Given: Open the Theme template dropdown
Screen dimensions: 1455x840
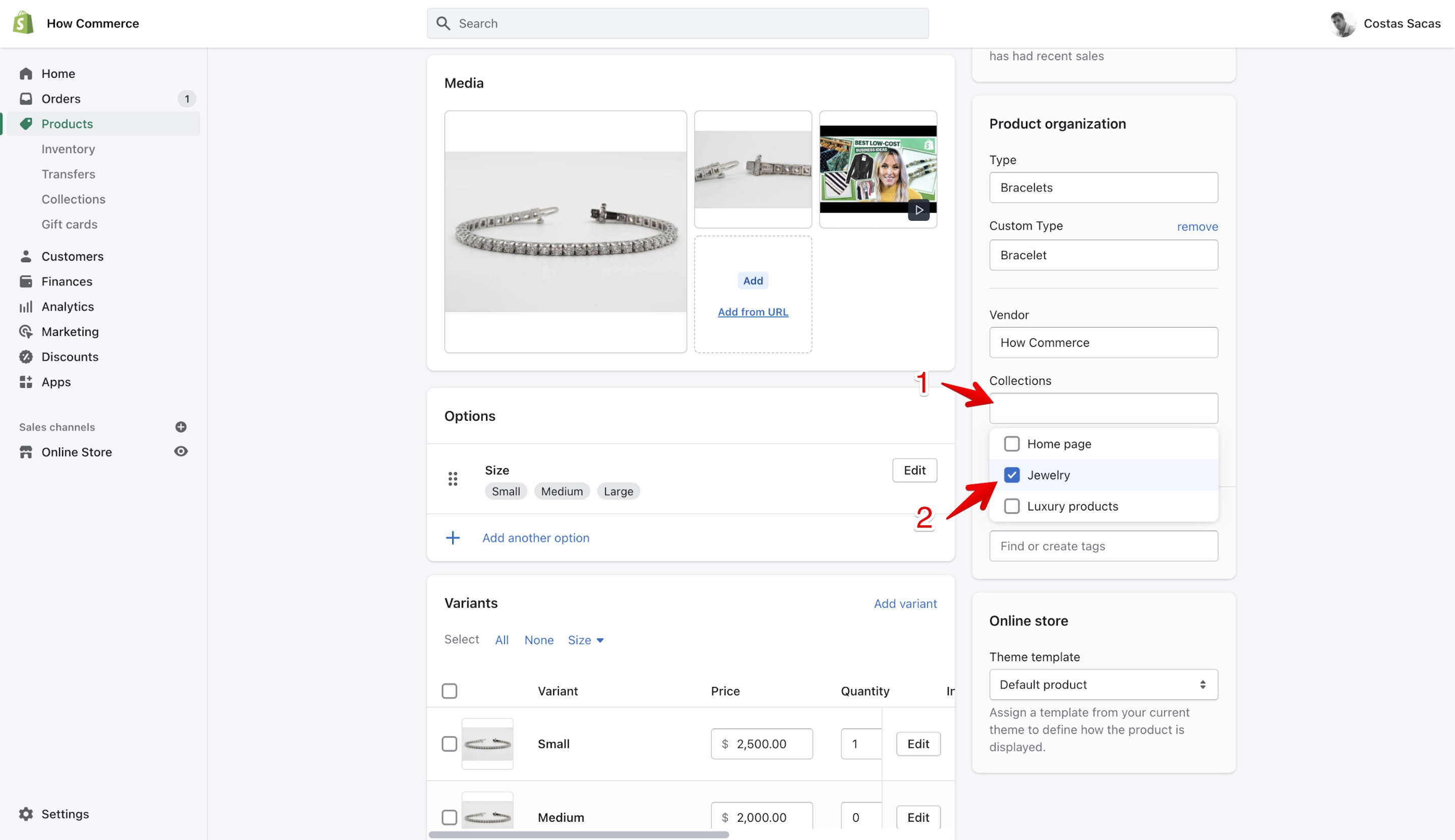Looking at the screenshot, I should [1103, 685].
